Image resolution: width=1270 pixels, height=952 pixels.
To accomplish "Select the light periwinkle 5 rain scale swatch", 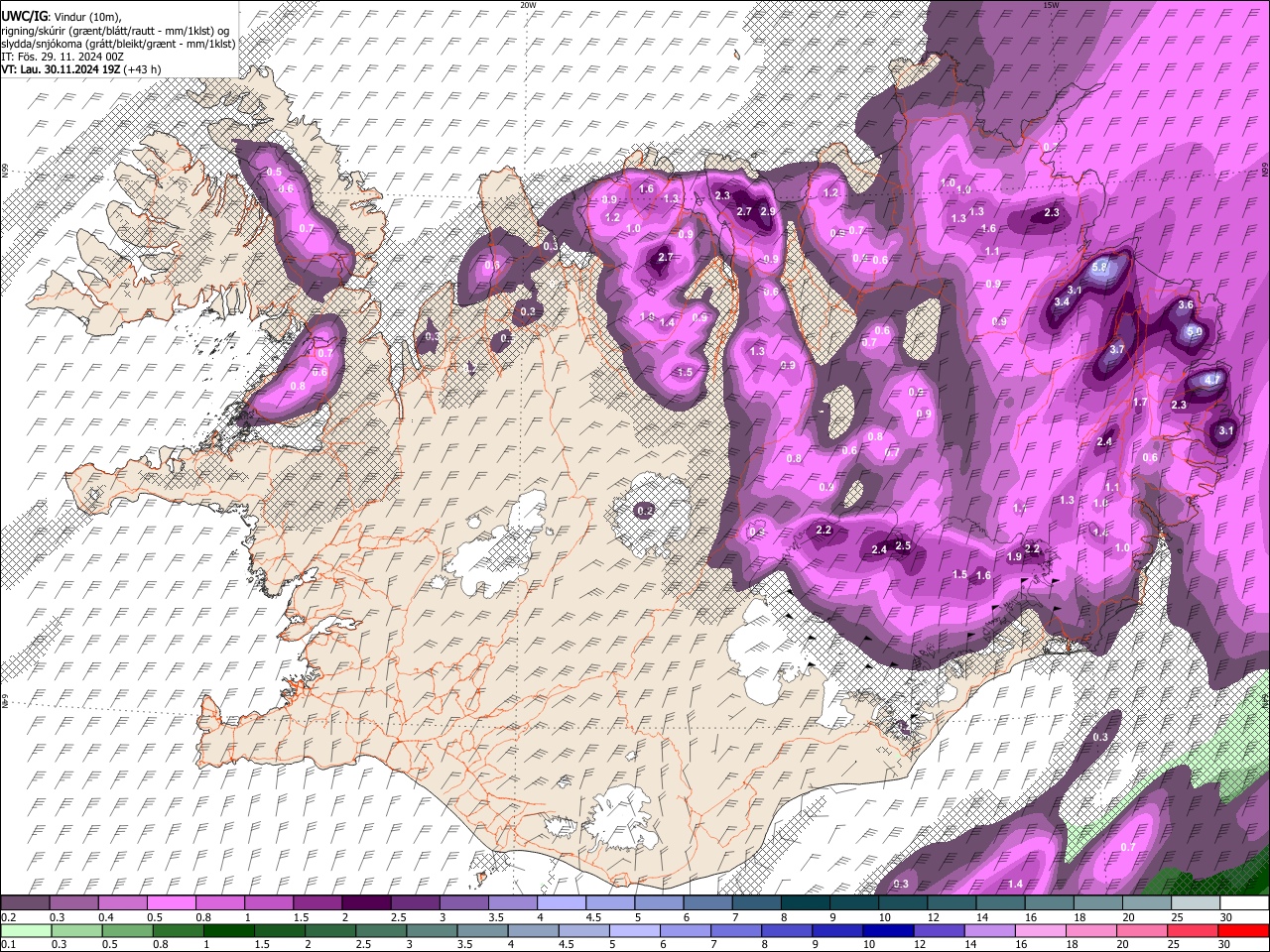I will pos(635,930).
